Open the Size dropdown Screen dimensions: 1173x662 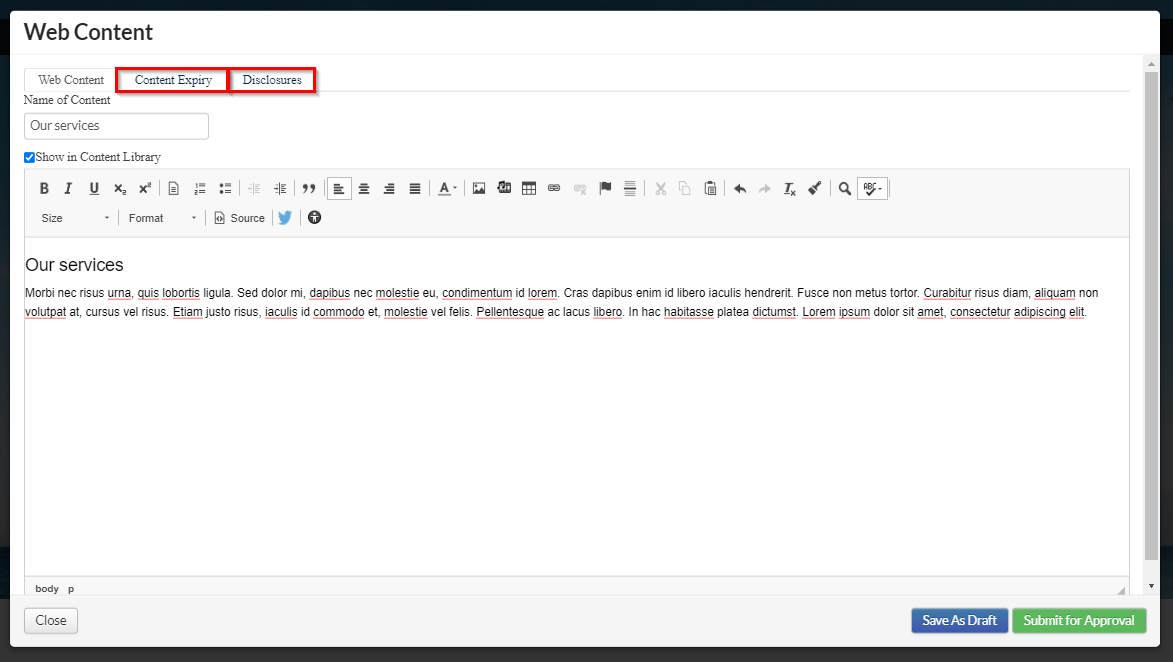pos(75,218)
